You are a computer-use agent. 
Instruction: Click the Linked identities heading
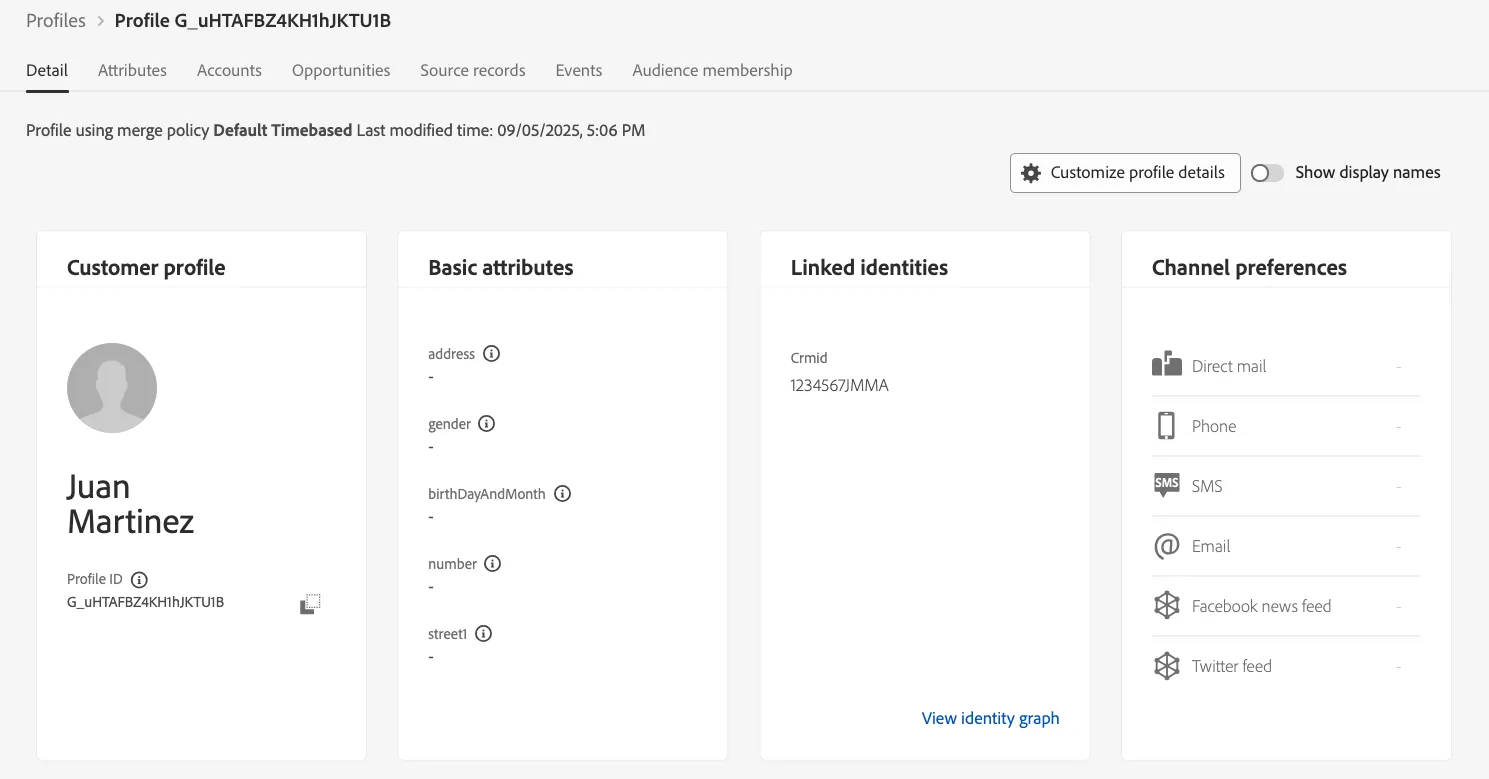pyautogui.click(x=869, y=267)
